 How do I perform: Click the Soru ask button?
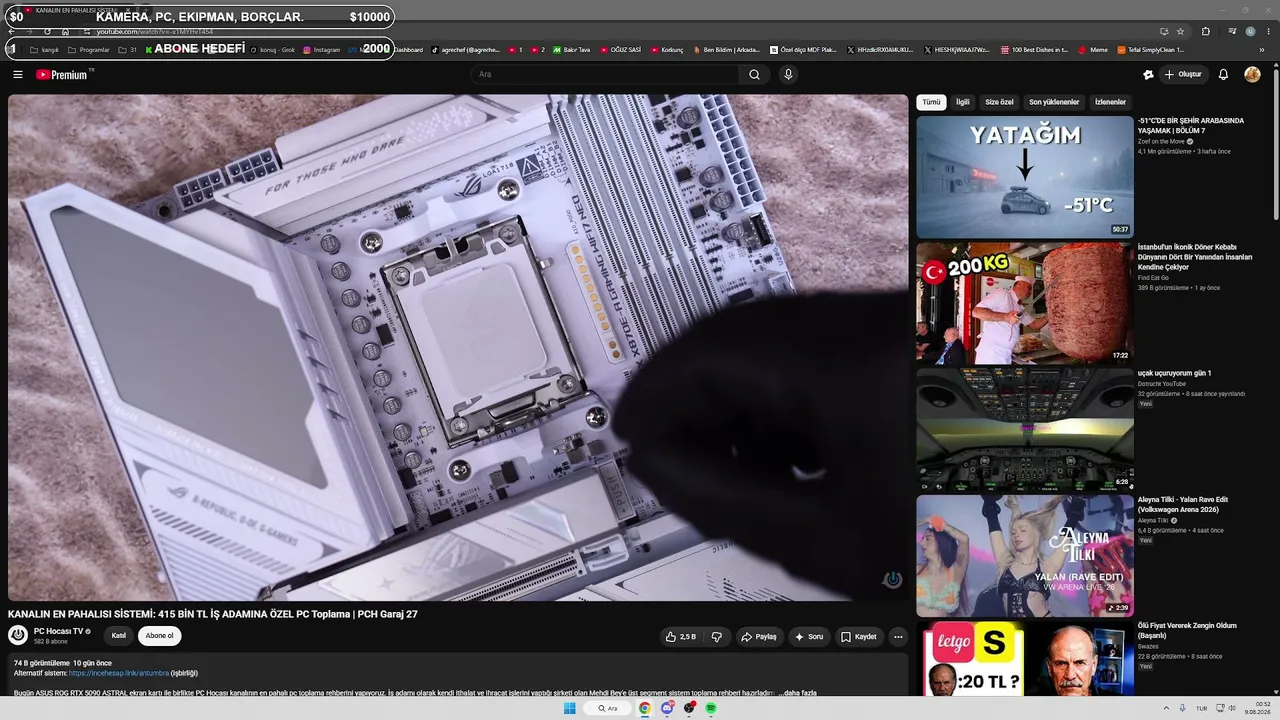(x=808, y=637)
